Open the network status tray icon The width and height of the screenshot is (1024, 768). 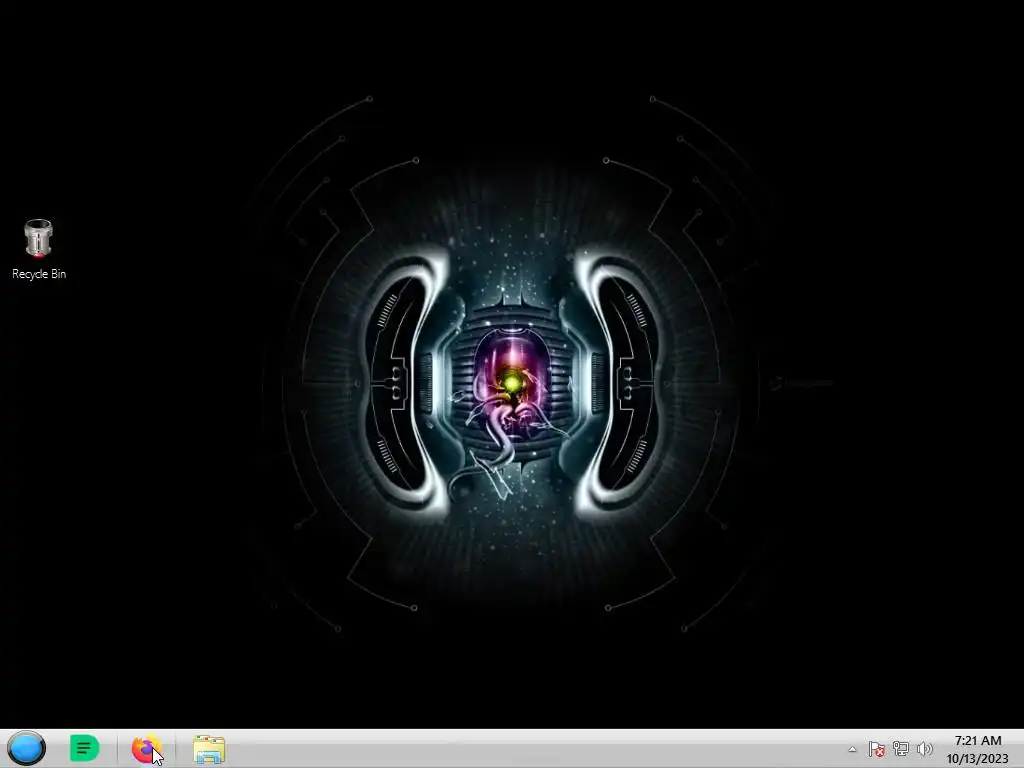pos(901,749)
